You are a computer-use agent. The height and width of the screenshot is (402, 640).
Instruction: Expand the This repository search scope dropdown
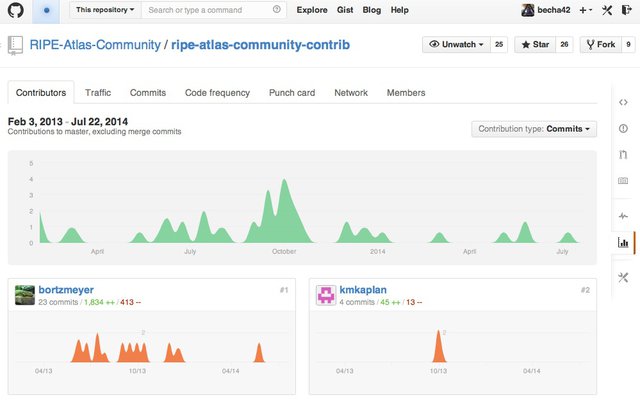pyautogui.click(x=105, y=10)
